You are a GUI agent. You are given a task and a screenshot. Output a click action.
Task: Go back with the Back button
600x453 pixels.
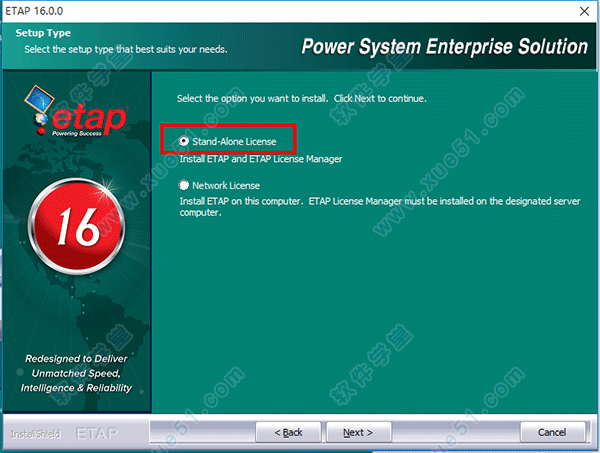(288, 432)
